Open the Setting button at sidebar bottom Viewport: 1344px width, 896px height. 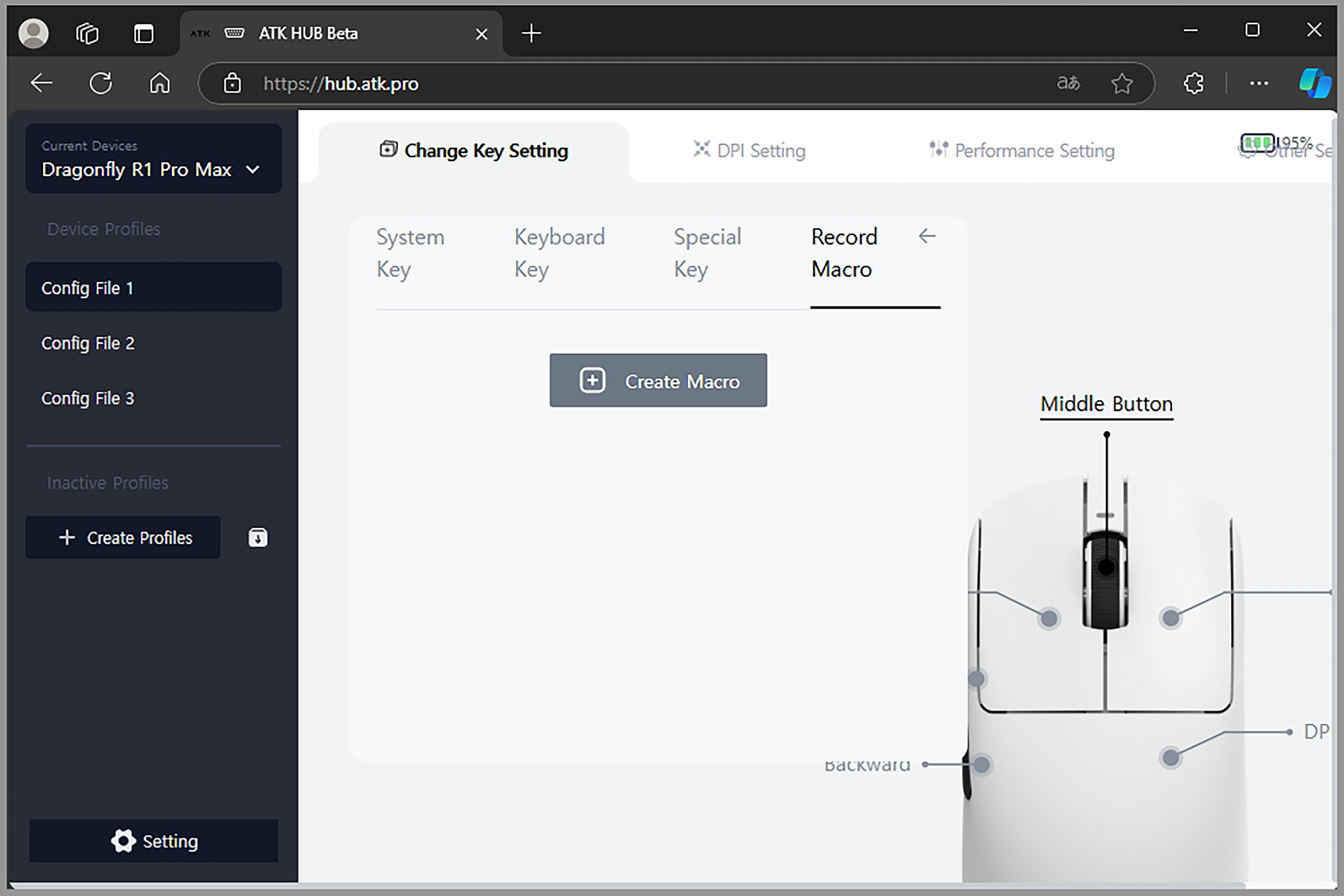coord(154,840)
